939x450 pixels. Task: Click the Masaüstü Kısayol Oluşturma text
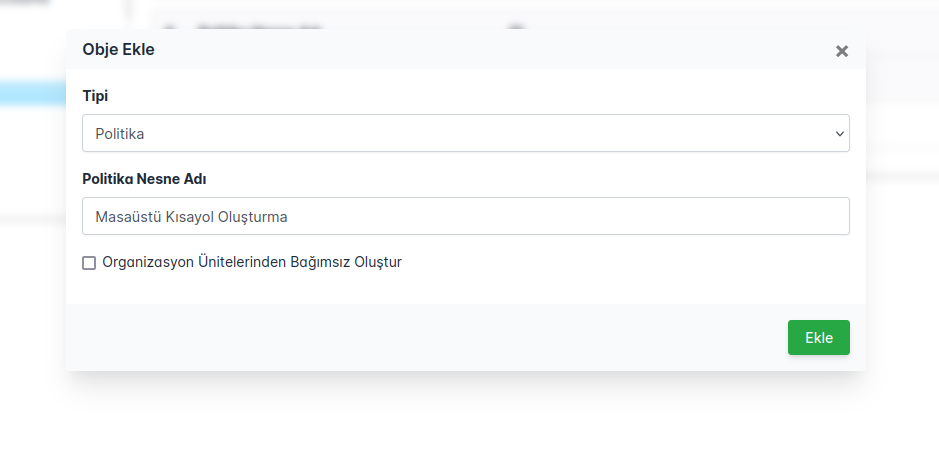pyautogui.click(x=191, y=216)
